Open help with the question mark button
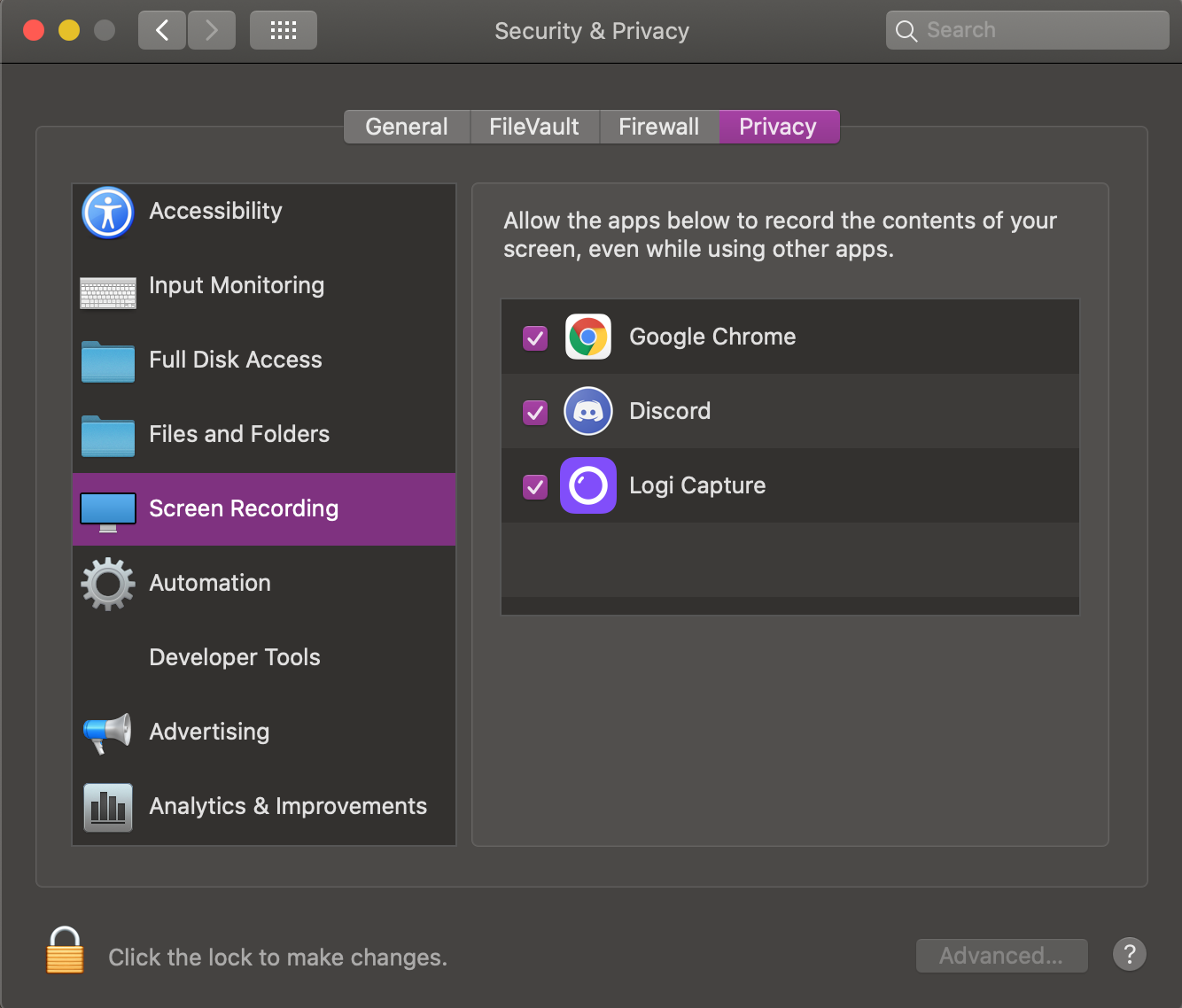This screenshot has width=1182, height=1008. (1130, 954)
